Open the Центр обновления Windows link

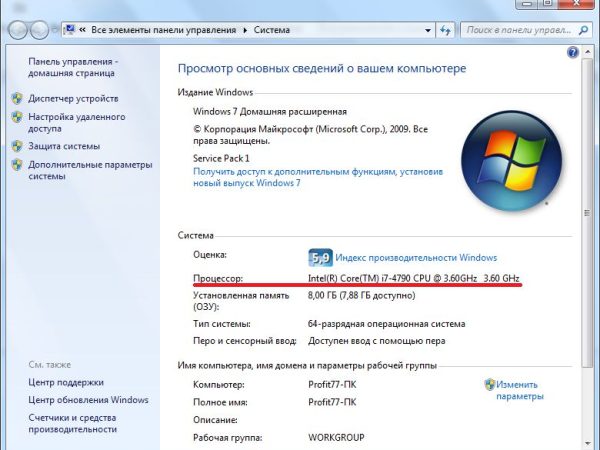point(88,400)
